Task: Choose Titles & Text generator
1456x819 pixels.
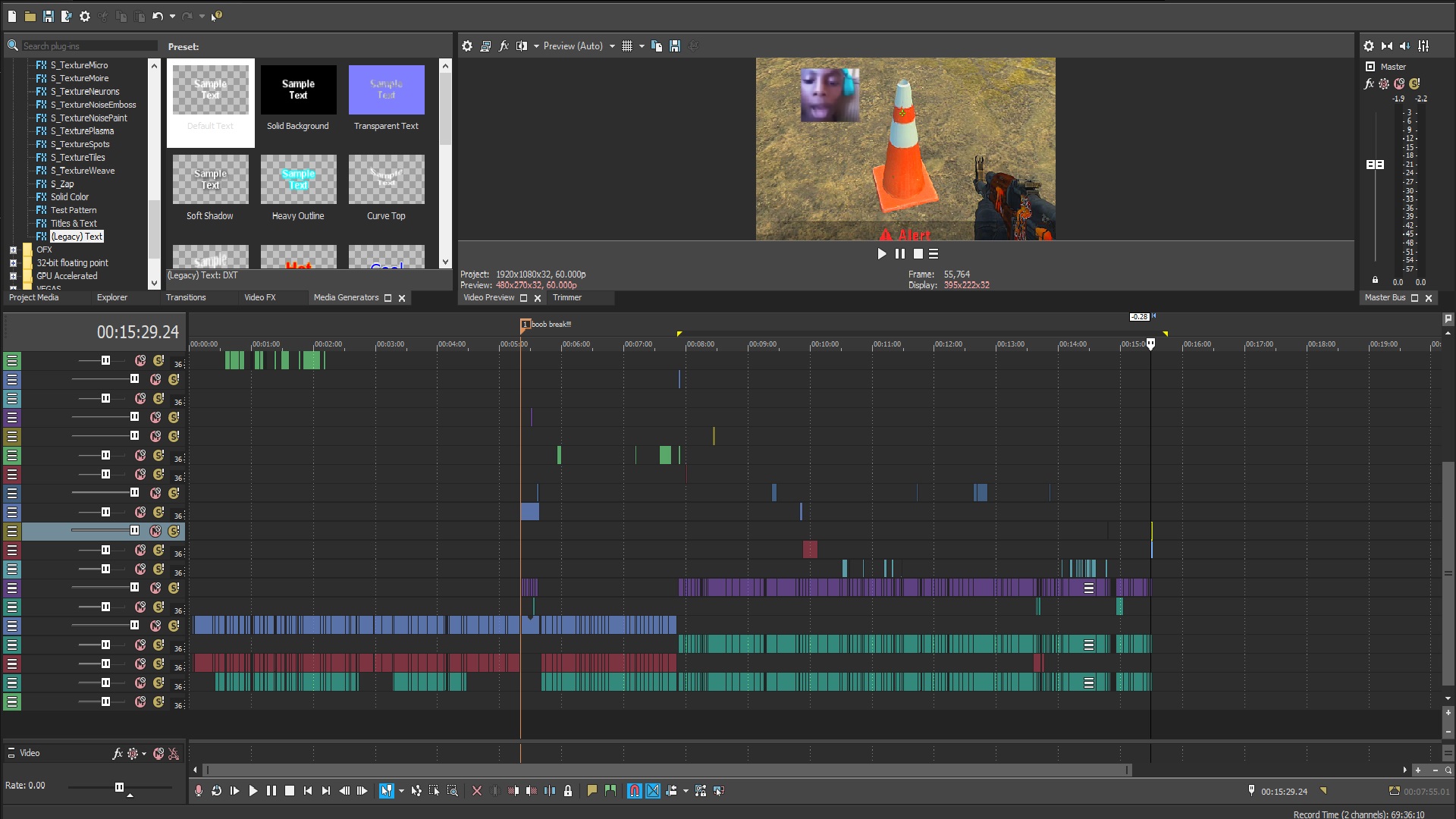Action: pyautogui.click(x=74, y=224)
